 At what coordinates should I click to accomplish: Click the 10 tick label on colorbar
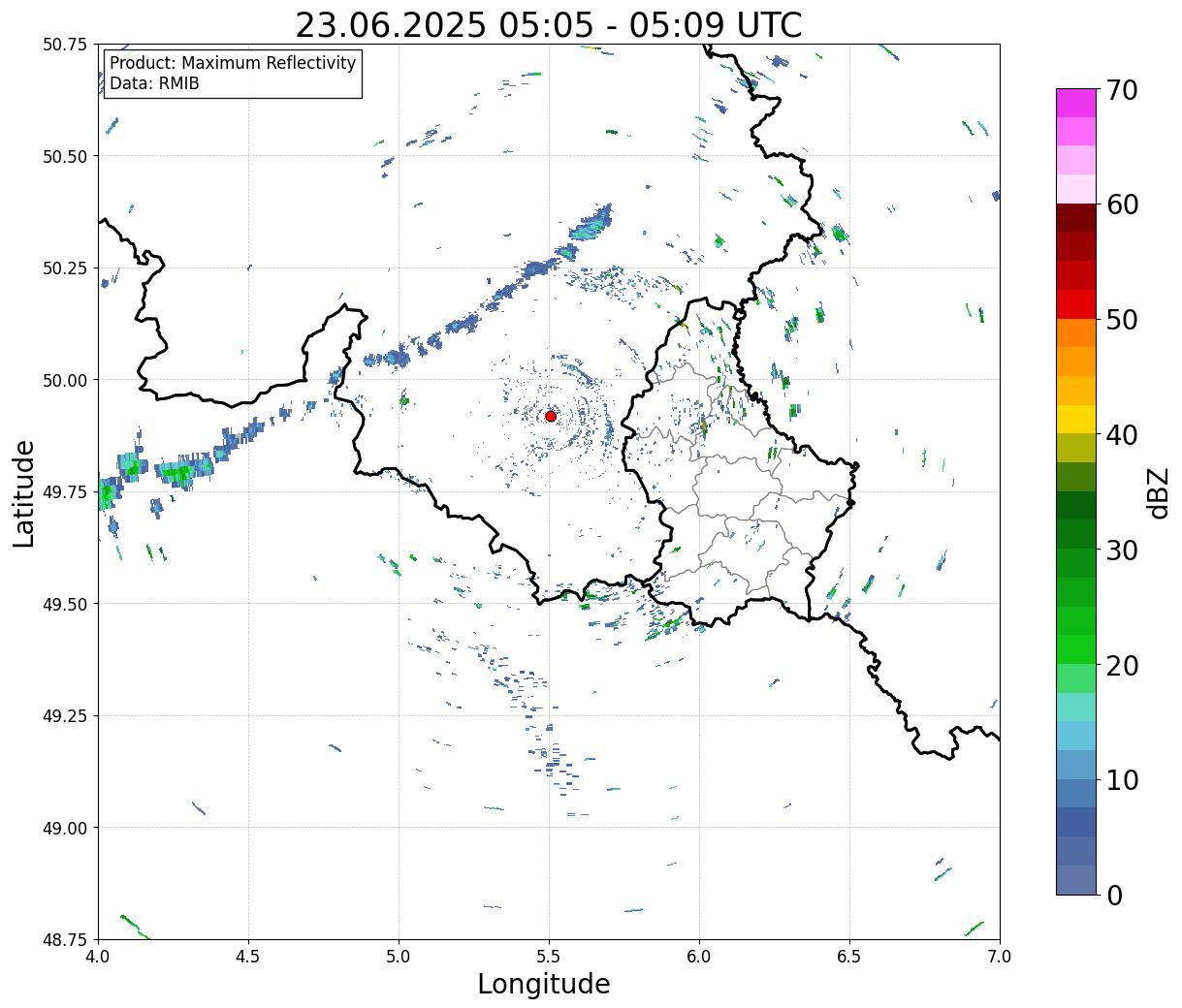click(1122, 779)
